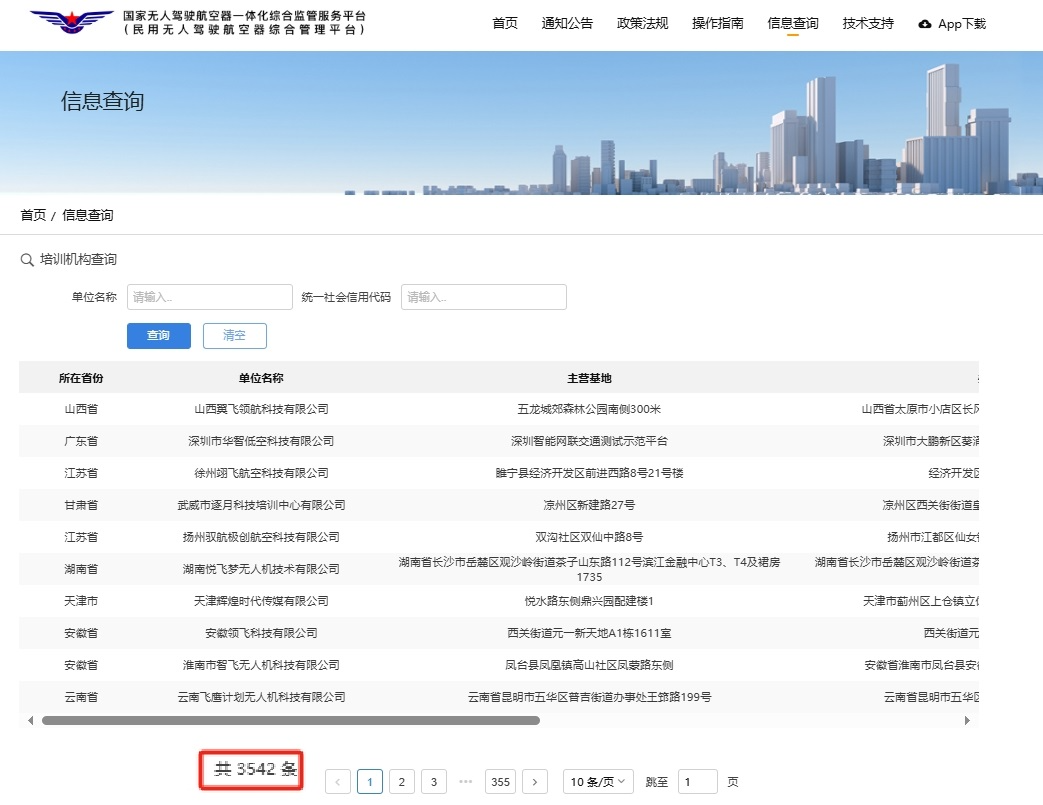Open 操作指南 in the top navigation
The image size is (1043, 805).
coord(717,23)
